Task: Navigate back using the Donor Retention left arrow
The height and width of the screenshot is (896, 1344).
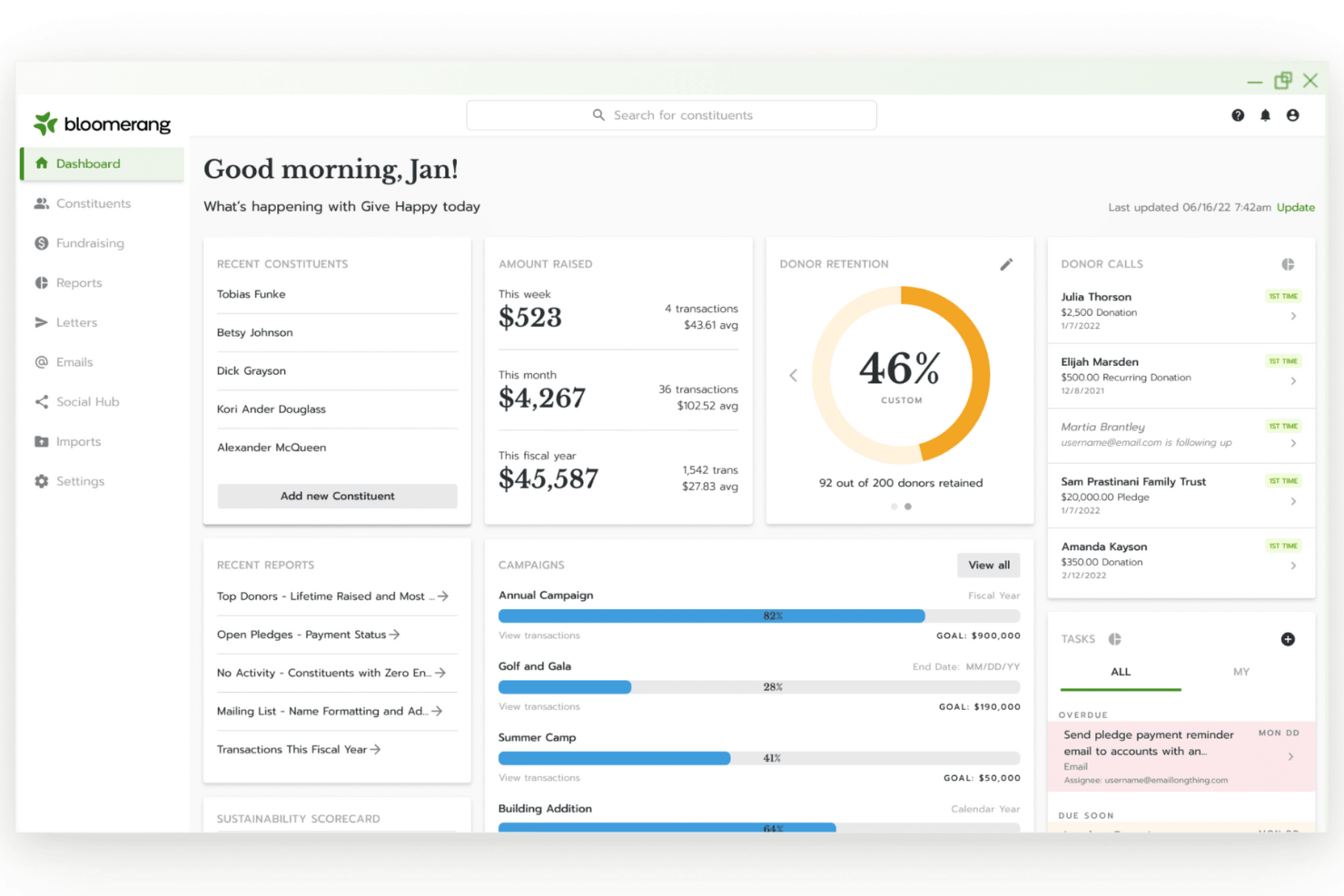Action: pyautogui.click(x=793, y=375)
